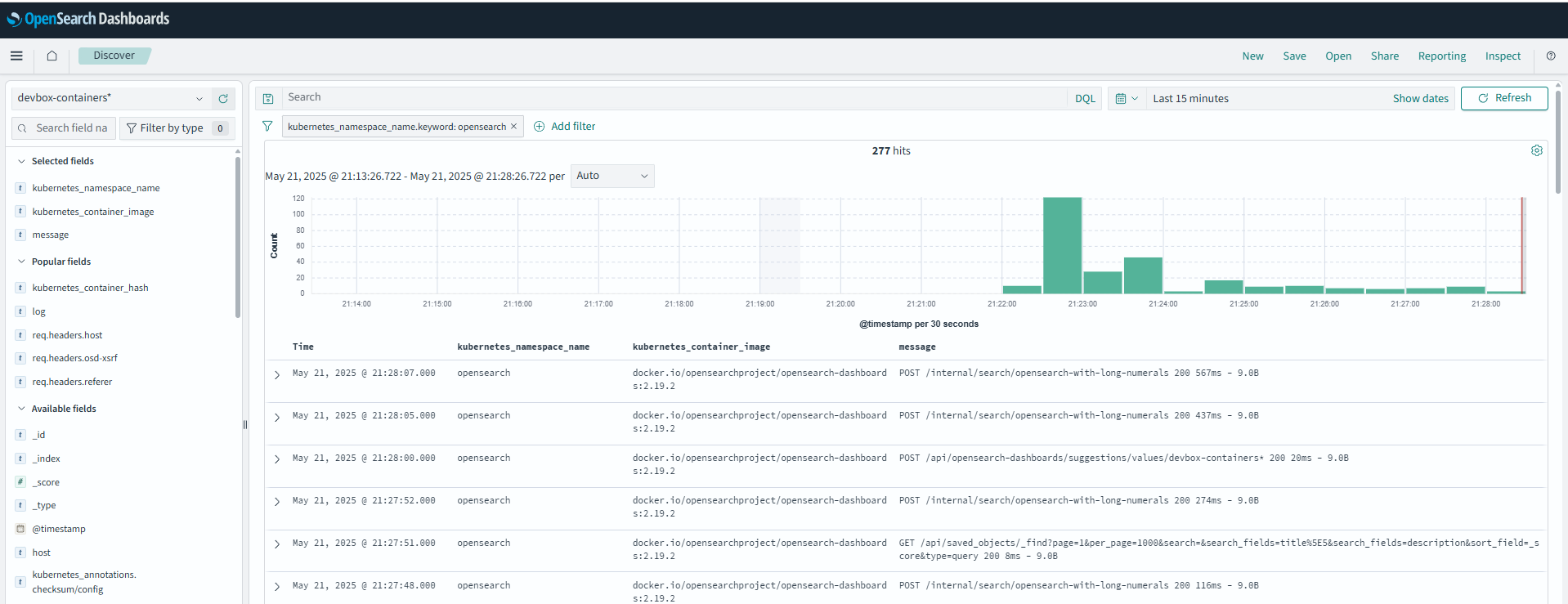Expand document row at 21:28:05.000
This screenshot has width=1568, height=604.
(277, 418)
